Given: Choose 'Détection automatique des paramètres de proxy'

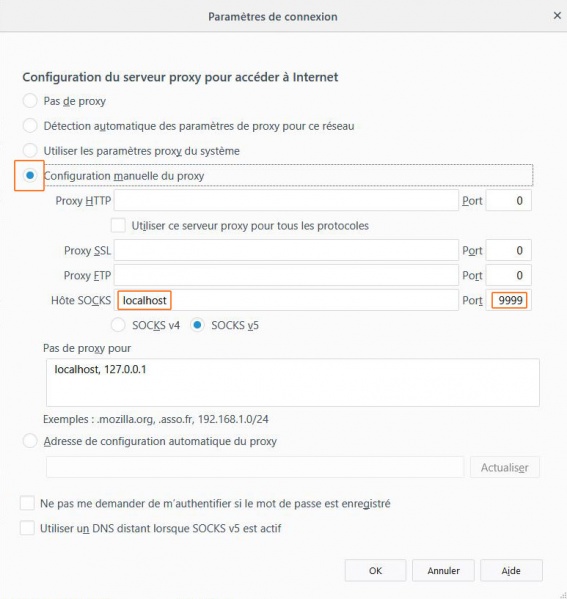Looking at the screenshot, I should coord(30,126).
